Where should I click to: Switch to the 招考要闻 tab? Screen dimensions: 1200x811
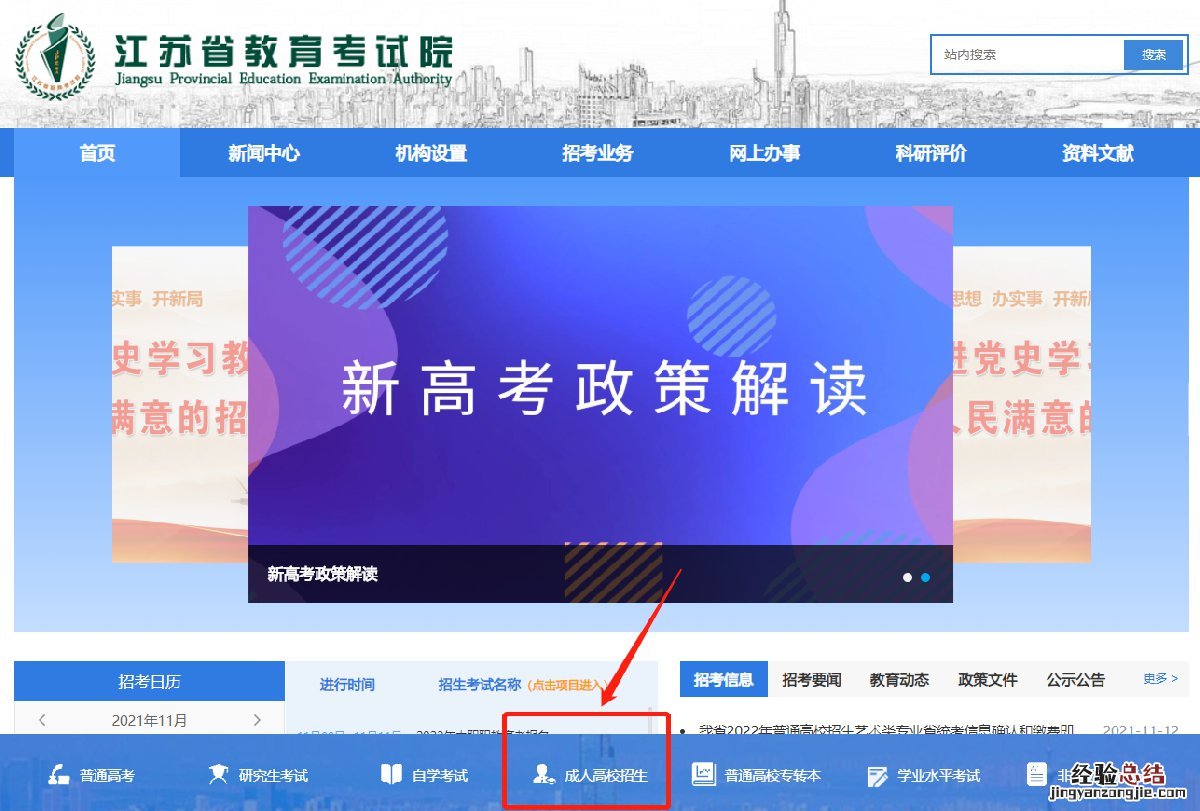point(812,680)
